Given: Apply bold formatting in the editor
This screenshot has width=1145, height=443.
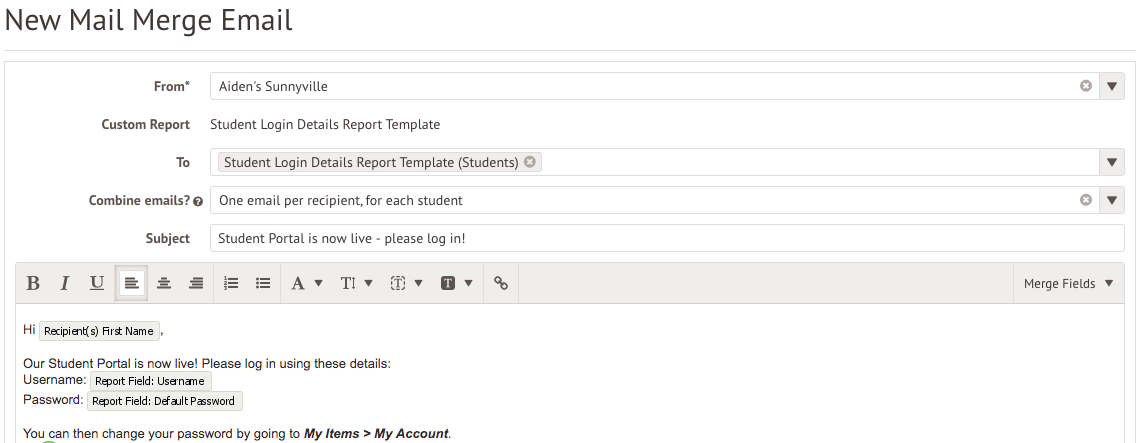Looking at the screenshot, I should tap(33, 284).
